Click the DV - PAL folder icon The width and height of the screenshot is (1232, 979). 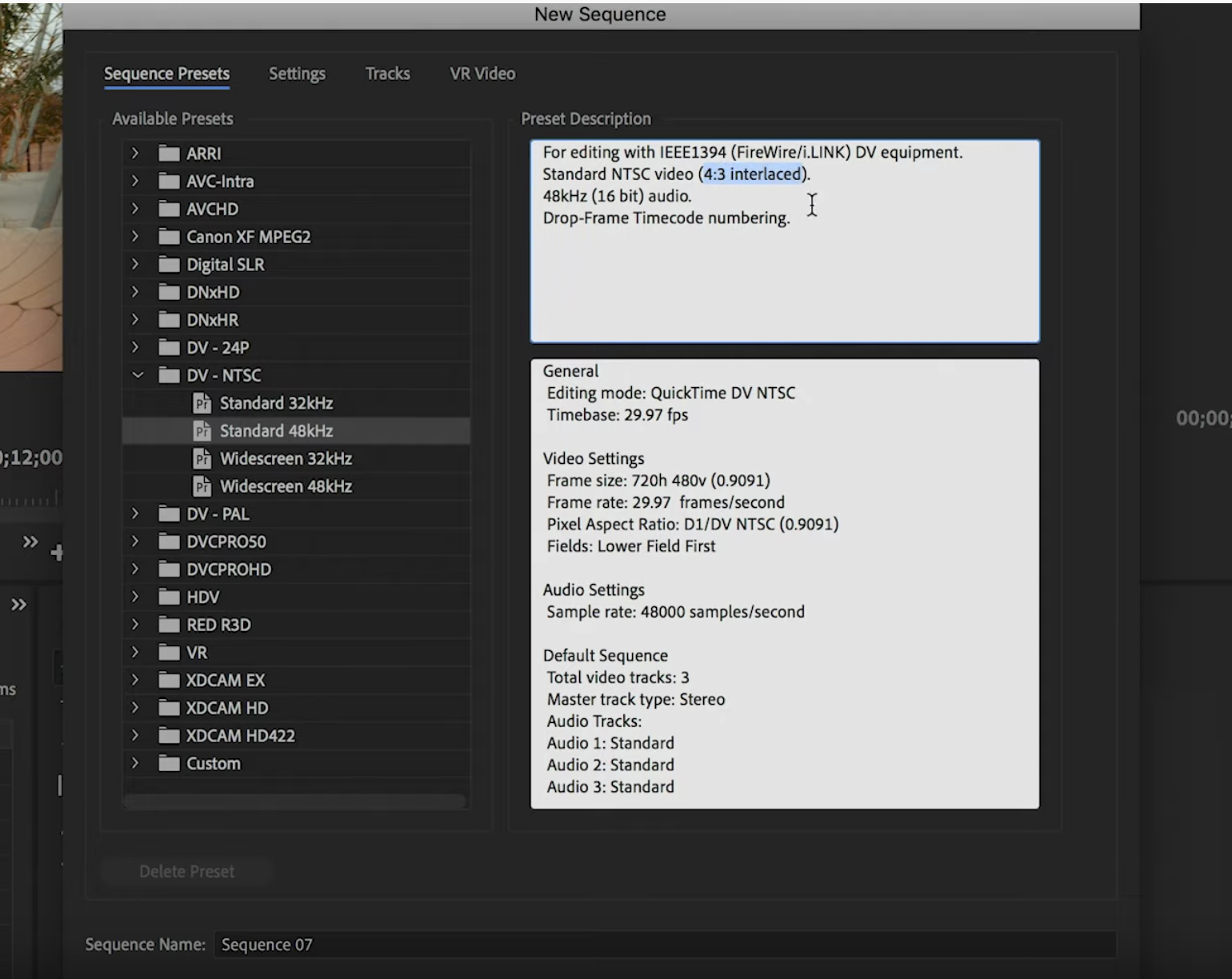[x=169, y=514]
